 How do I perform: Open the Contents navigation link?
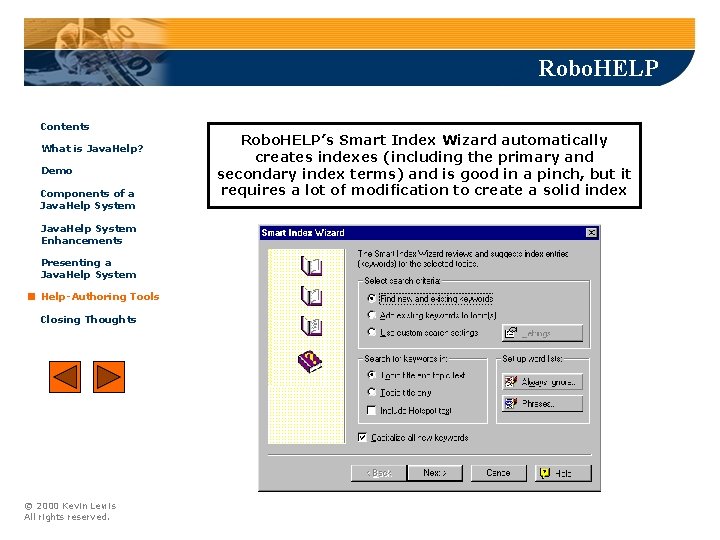pyautogui.click(x=65, y=127)
